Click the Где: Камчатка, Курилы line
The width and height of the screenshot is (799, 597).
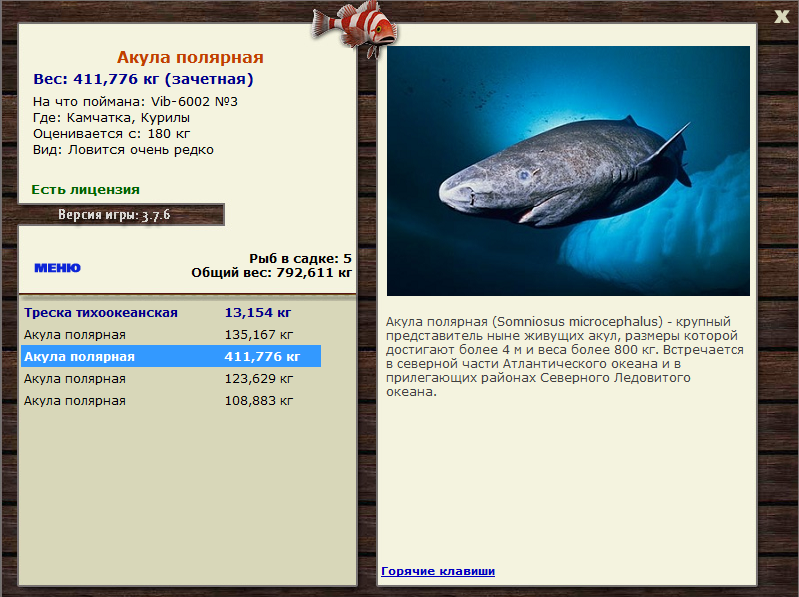[x=112, y=118]
